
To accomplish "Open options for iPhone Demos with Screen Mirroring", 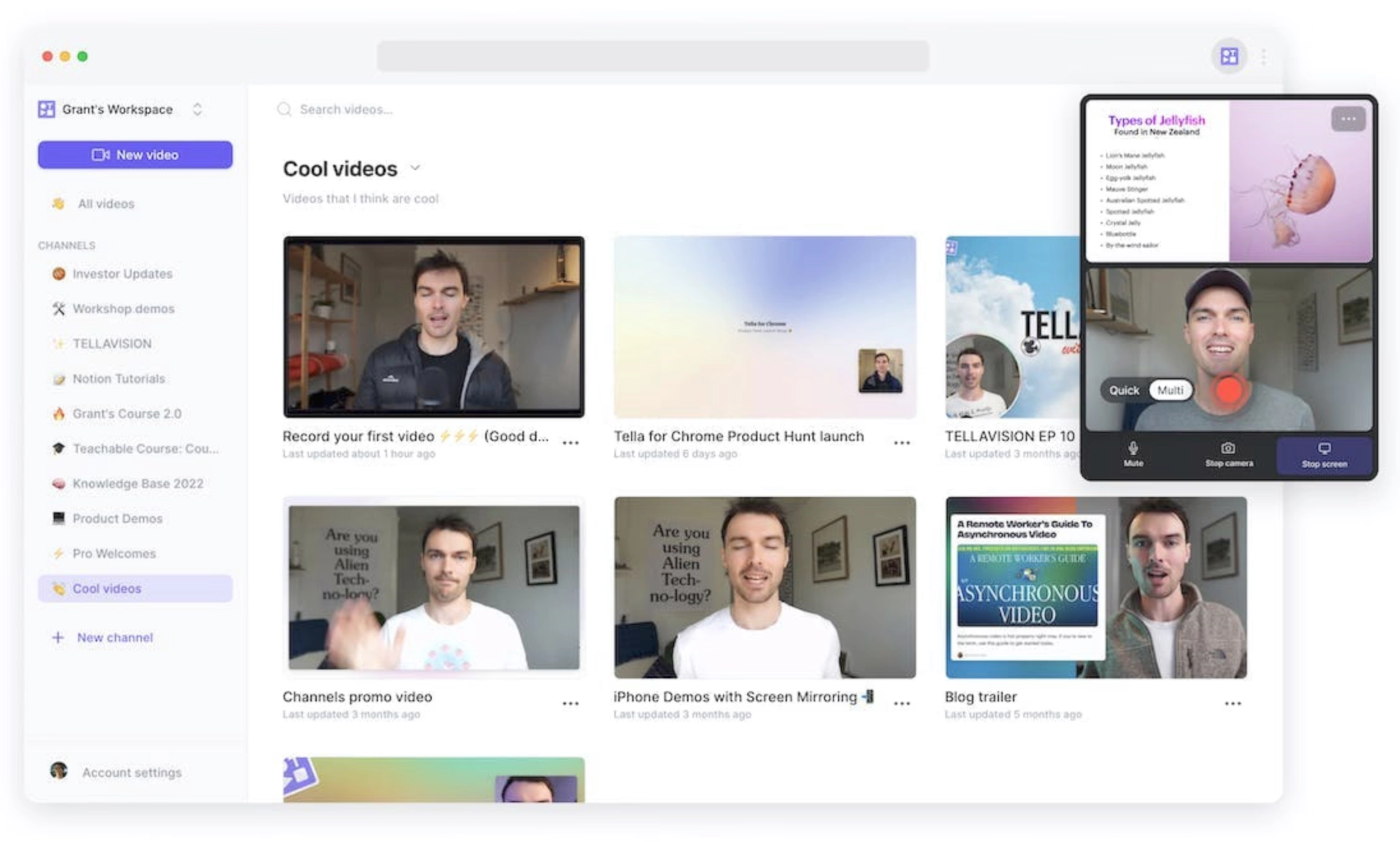I will (x=902, y=703).
